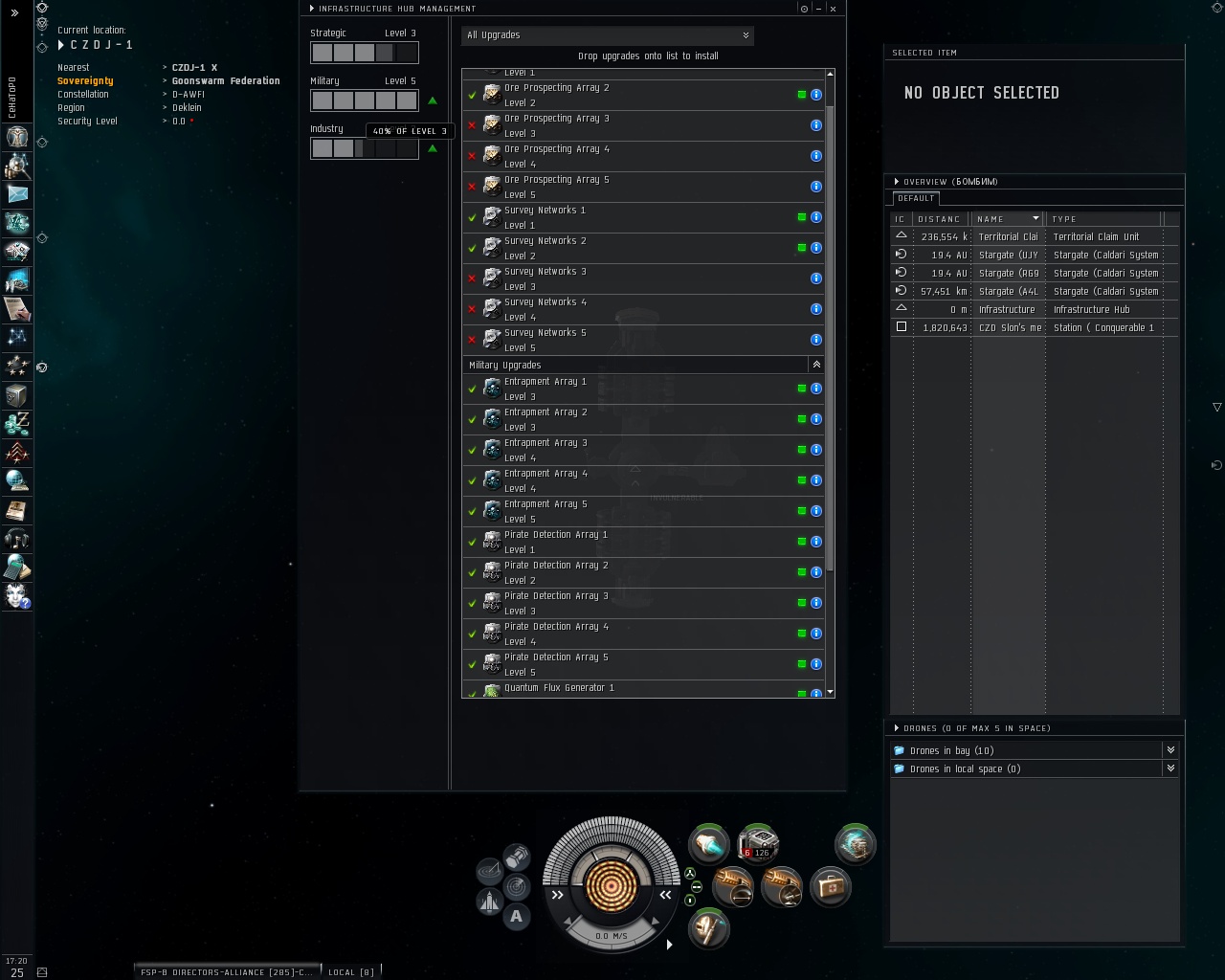
Task: Sort overview by the Distance column
Action: [941, 219]
